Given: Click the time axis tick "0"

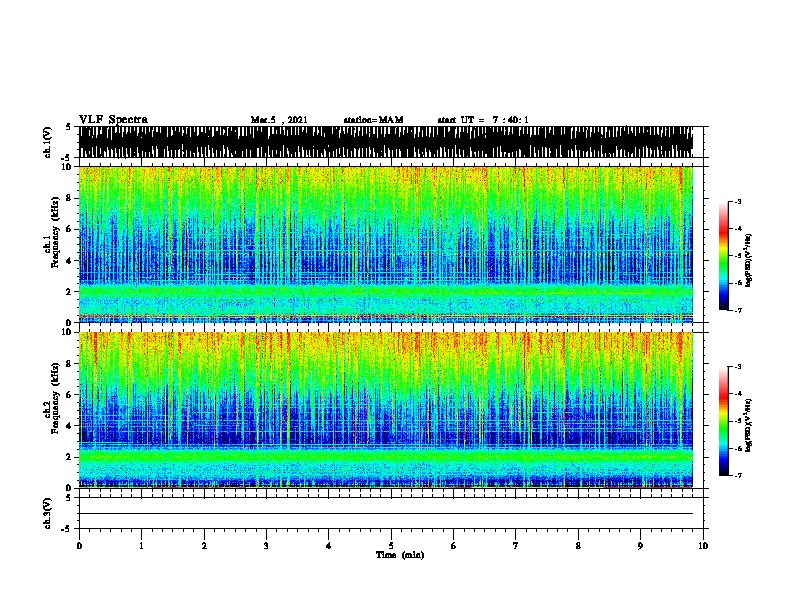Looking at the screenshot, I should pos(79,545).
